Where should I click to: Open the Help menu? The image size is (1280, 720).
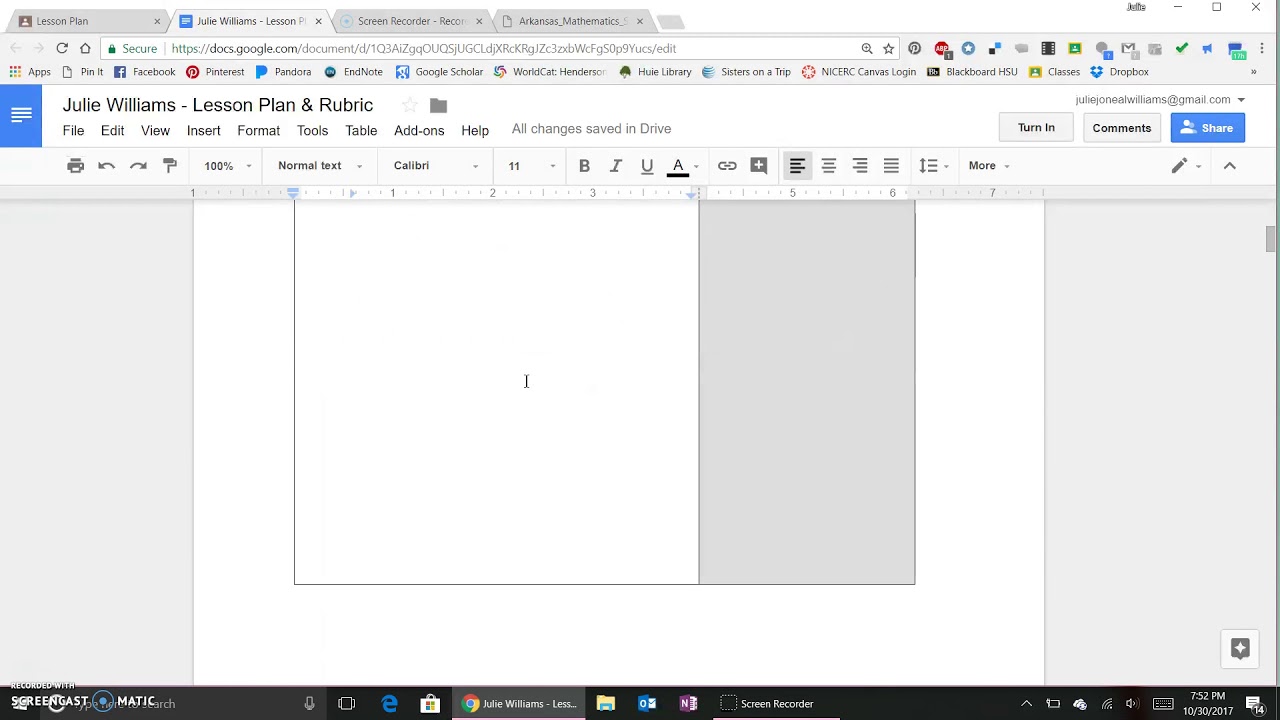point(475,131)
